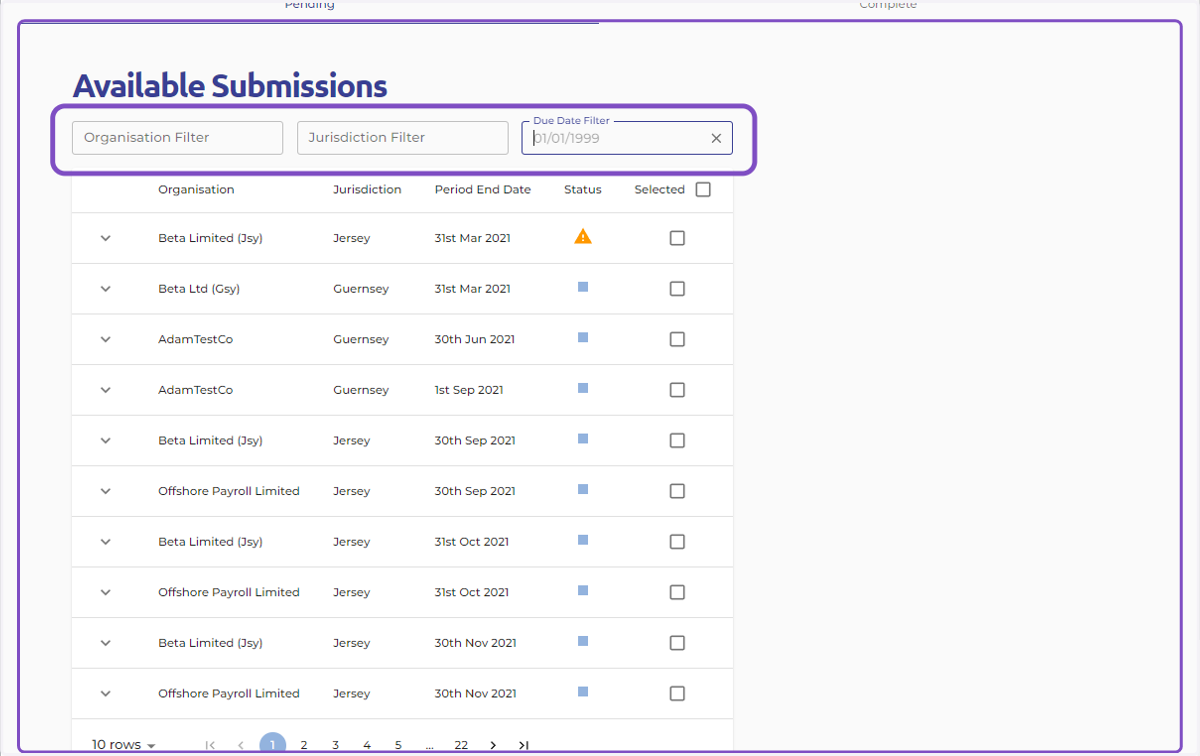Image resolution: width=1200 pixels, height=756 pixels.
Task: Click the Jurisdiction column header
Action: click(x=367, y=189)
